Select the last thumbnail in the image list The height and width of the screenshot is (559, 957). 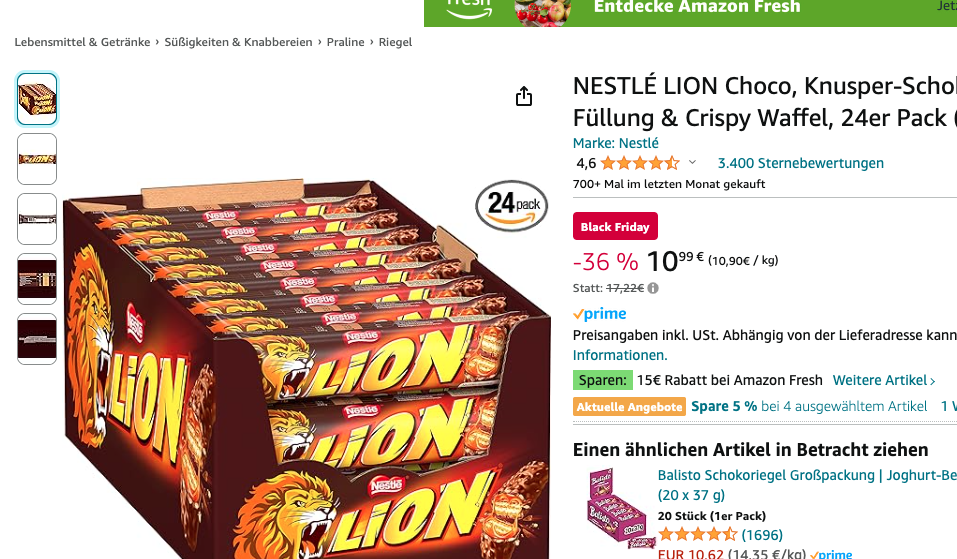point(37,339)
